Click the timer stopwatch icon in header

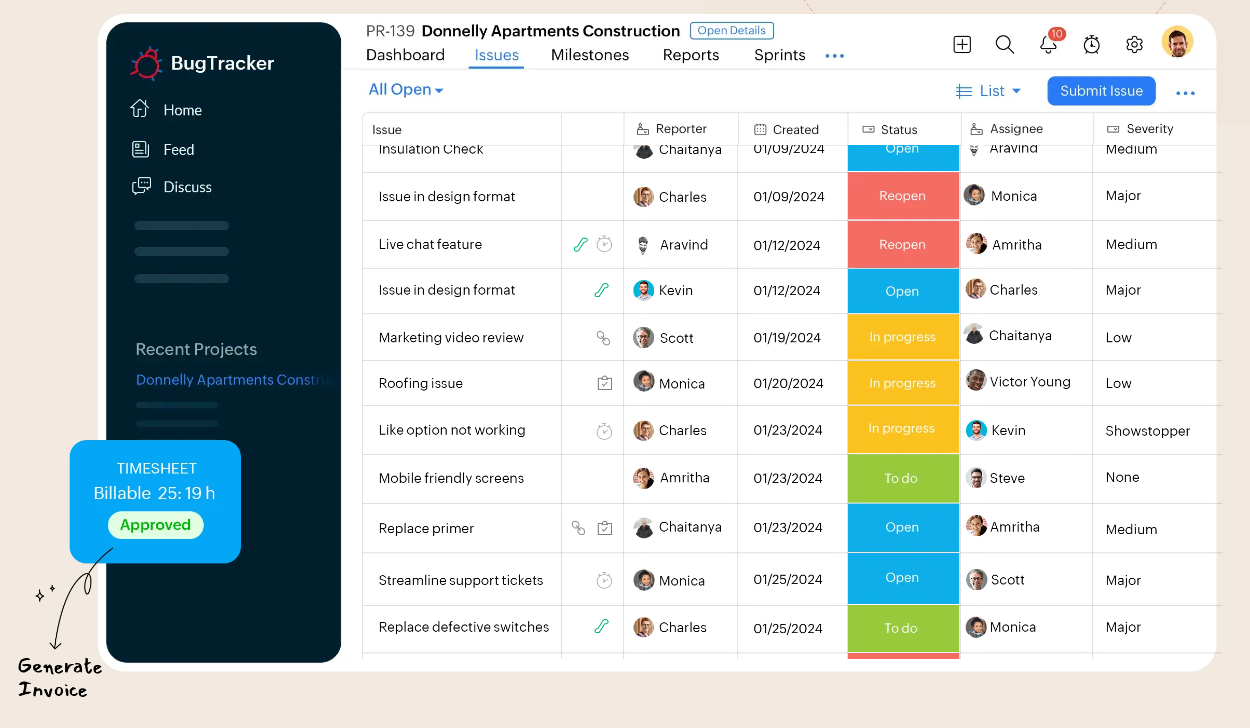(x=1092, y=44)
